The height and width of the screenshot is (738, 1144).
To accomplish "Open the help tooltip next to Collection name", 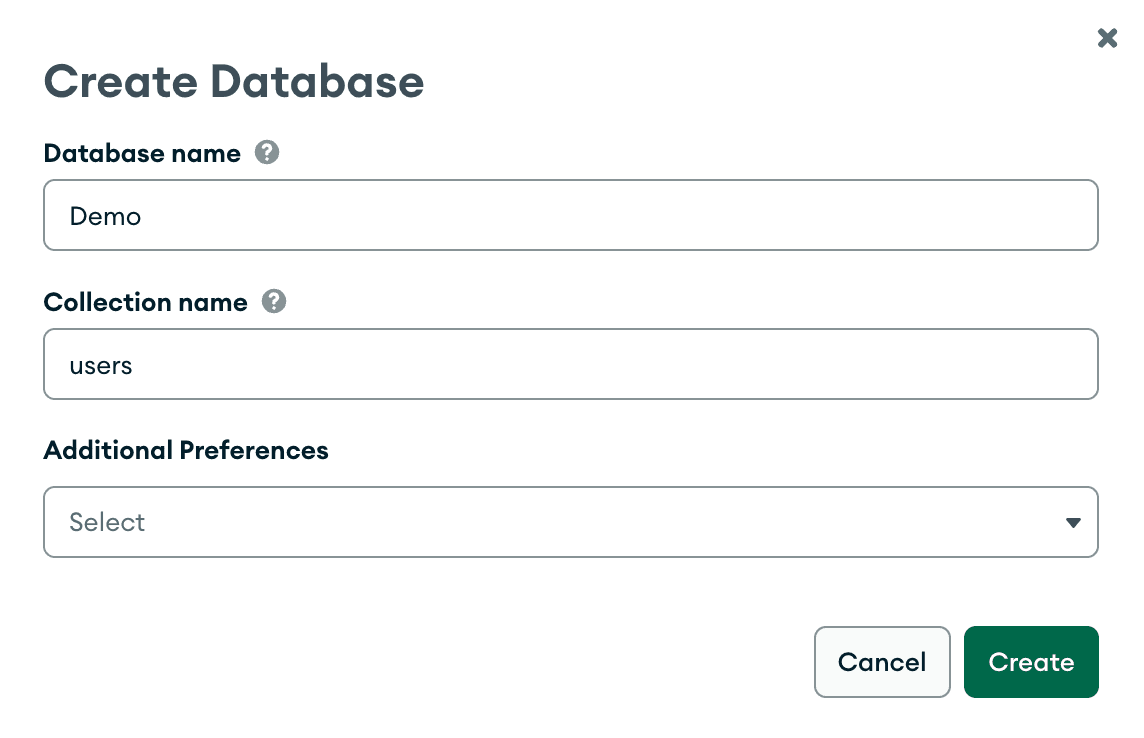I will pos(273,301).
